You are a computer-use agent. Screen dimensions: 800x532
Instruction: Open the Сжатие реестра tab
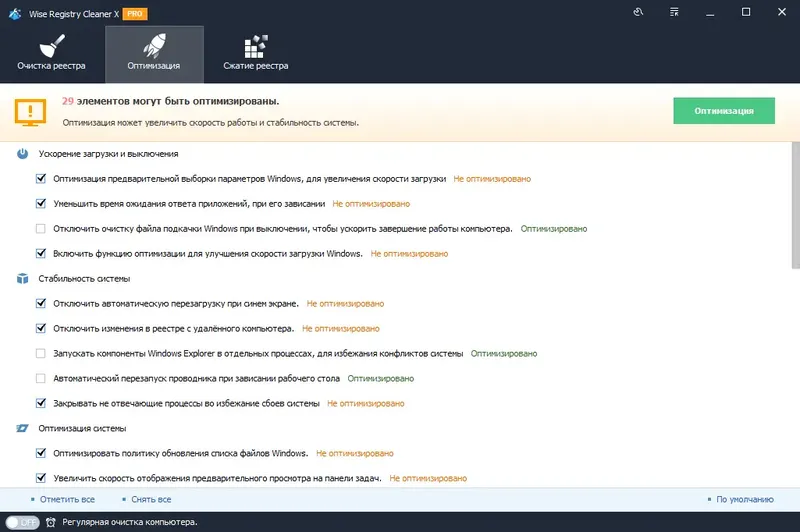click(256, 55)
